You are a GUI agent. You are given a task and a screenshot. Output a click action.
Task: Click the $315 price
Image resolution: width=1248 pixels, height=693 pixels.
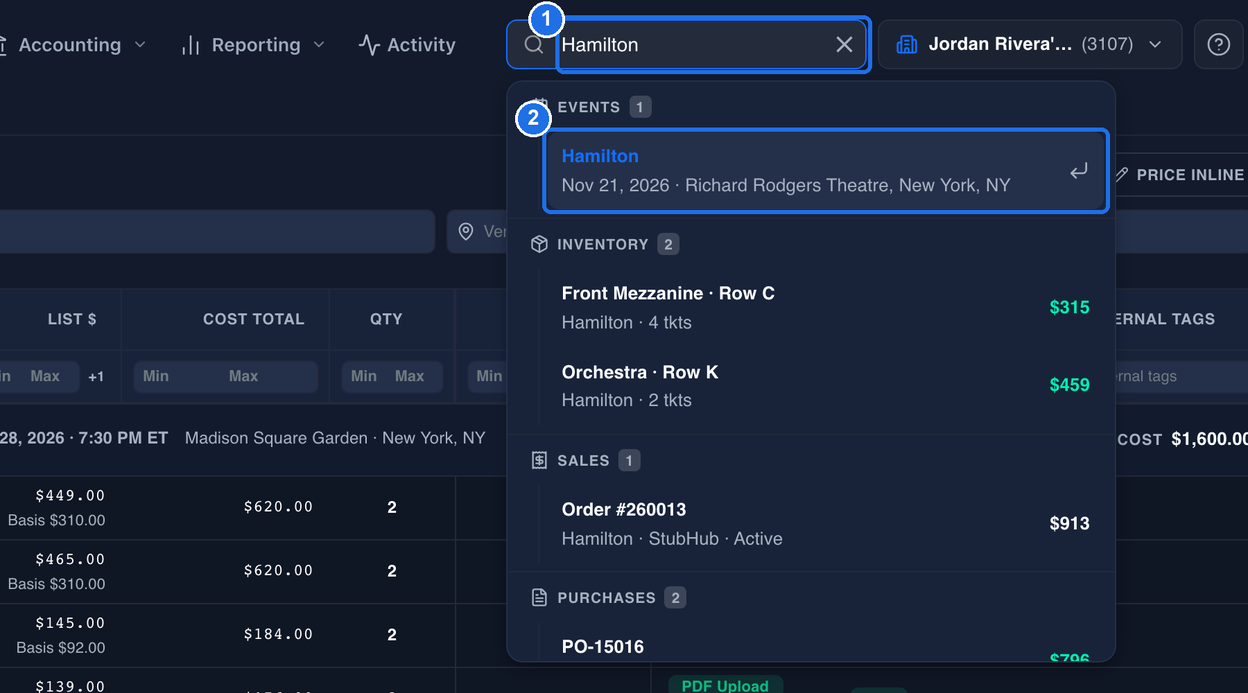pos(1069,307)
